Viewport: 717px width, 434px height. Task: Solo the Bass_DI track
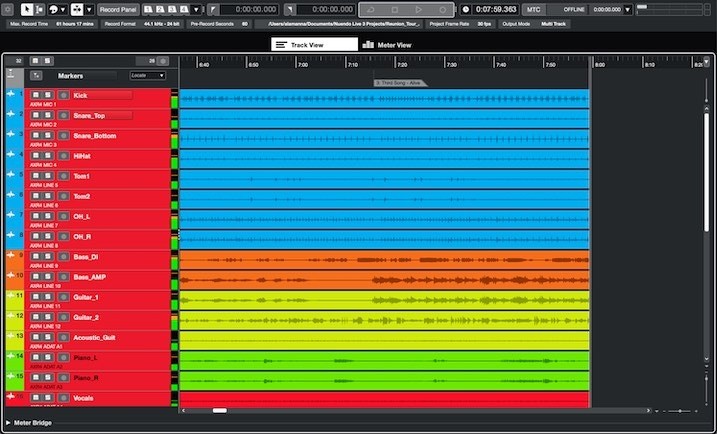[48, 257]
